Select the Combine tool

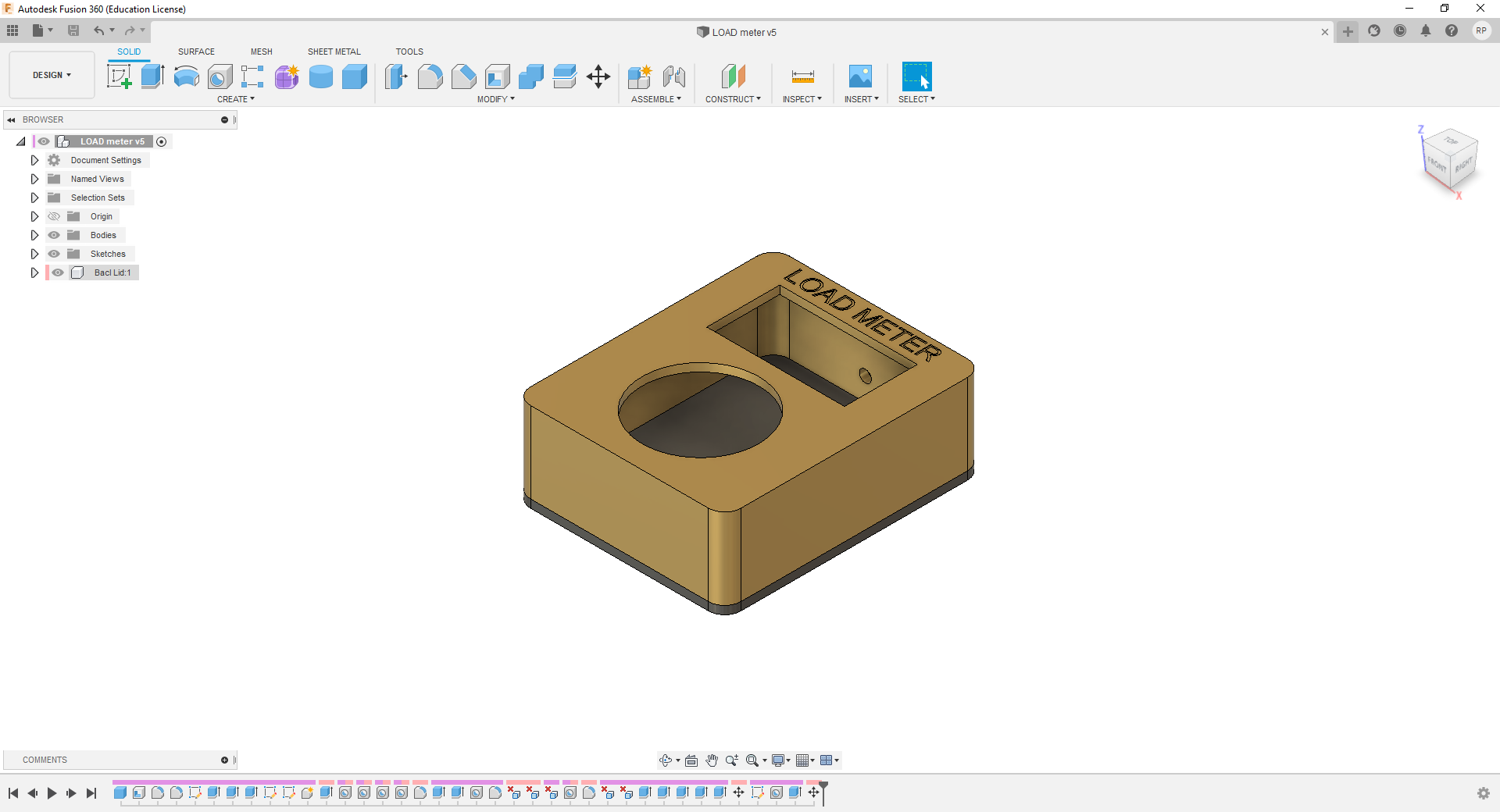[x=531, y=77]
